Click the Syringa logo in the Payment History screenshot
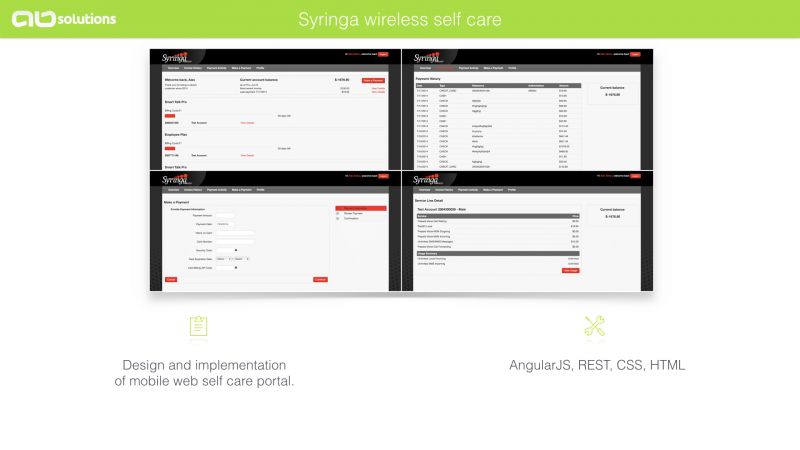Image resolution: width=800 pixels, height=450 pixels. [428, 57]
